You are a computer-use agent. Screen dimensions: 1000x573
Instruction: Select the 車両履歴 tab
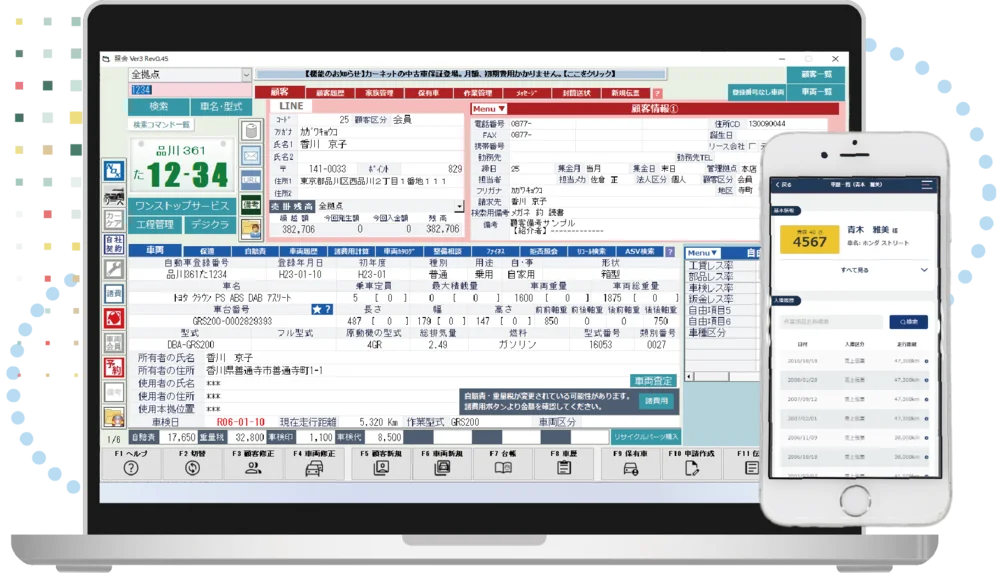point(304,251)
